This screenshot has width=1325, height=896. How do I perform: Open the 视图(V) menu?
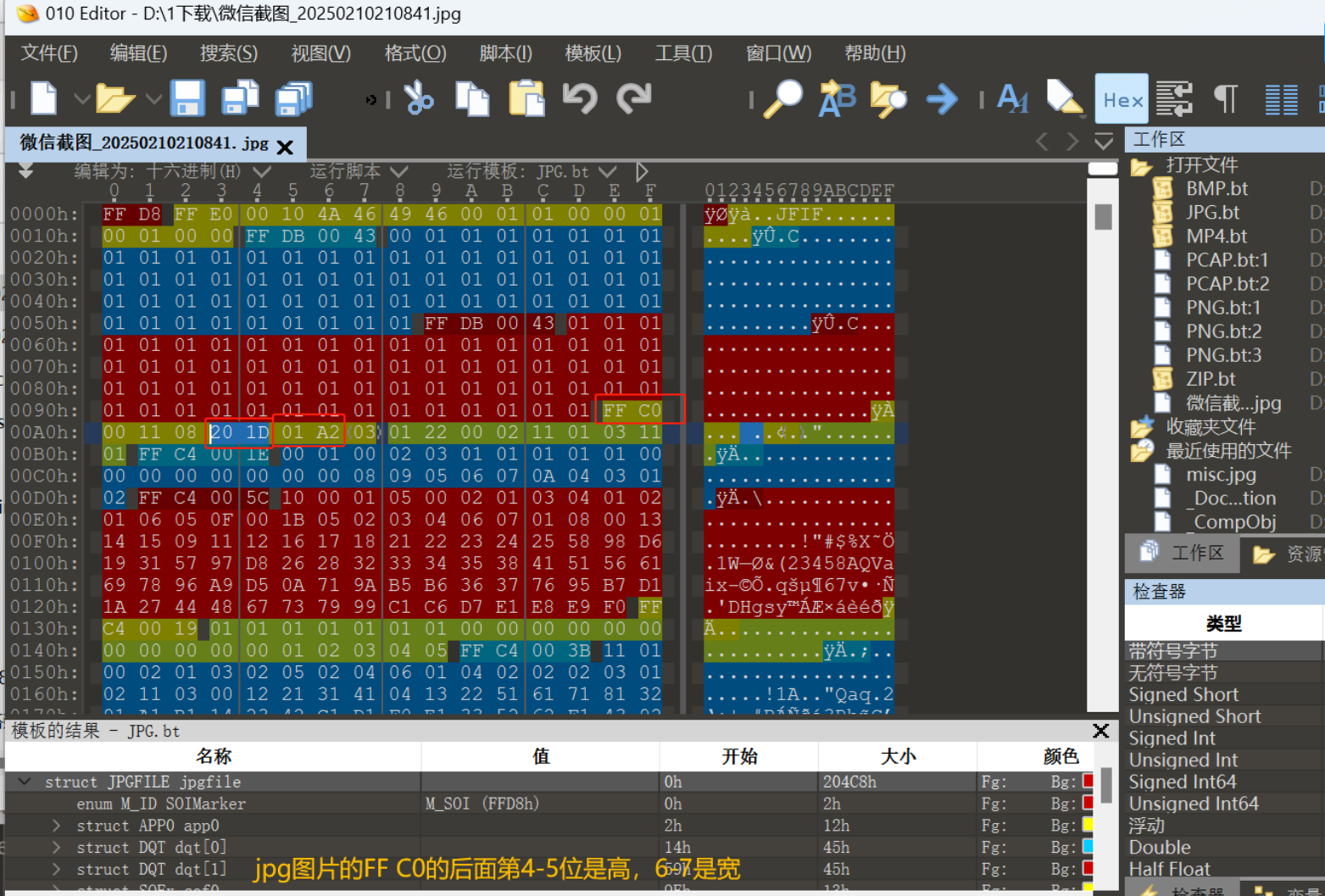320,53
